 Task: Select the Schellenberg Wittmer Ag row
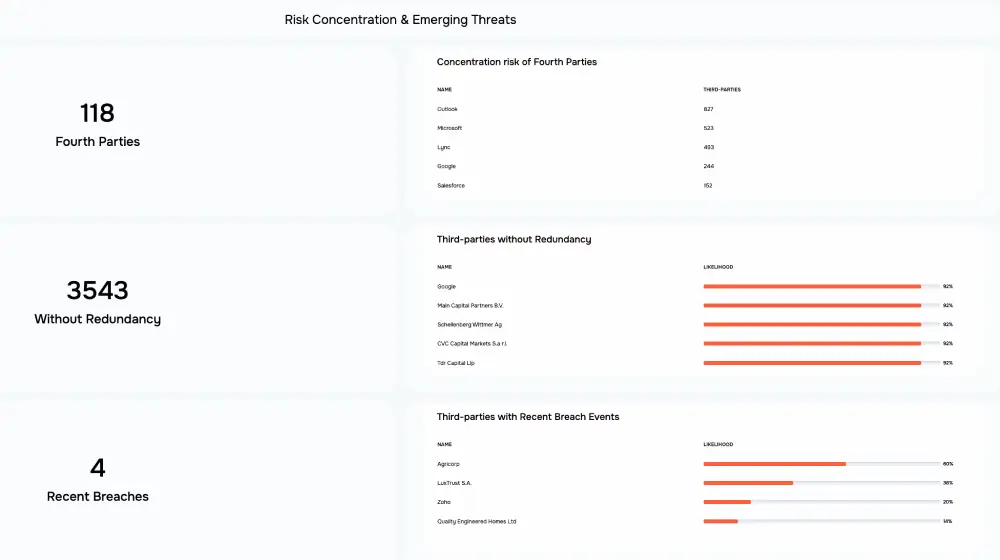[469, 324]
